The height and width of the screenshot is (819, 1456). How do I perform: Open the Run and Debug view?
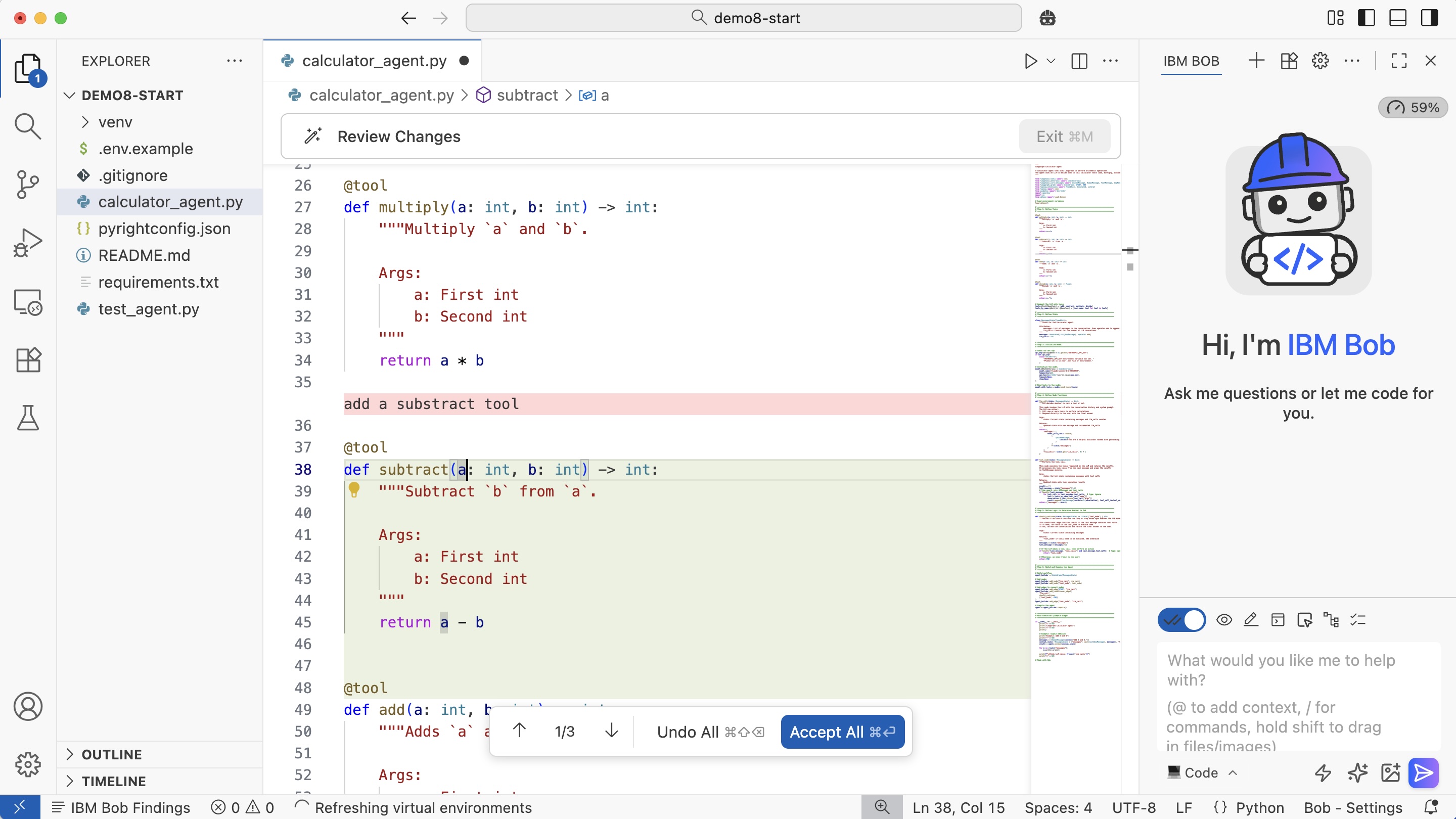[x=27, y=244]
